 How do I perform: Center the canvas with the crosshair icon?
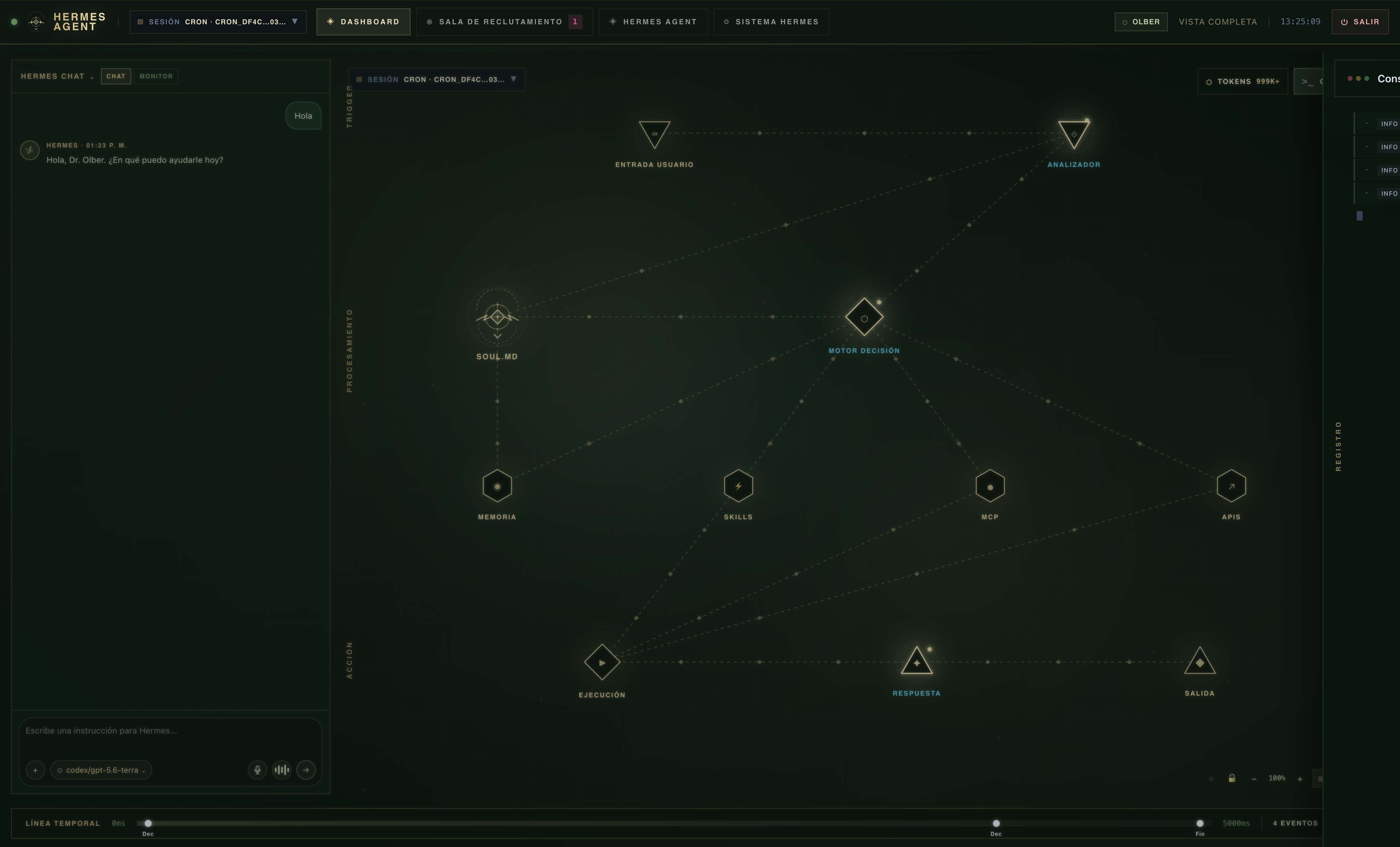1211,779
